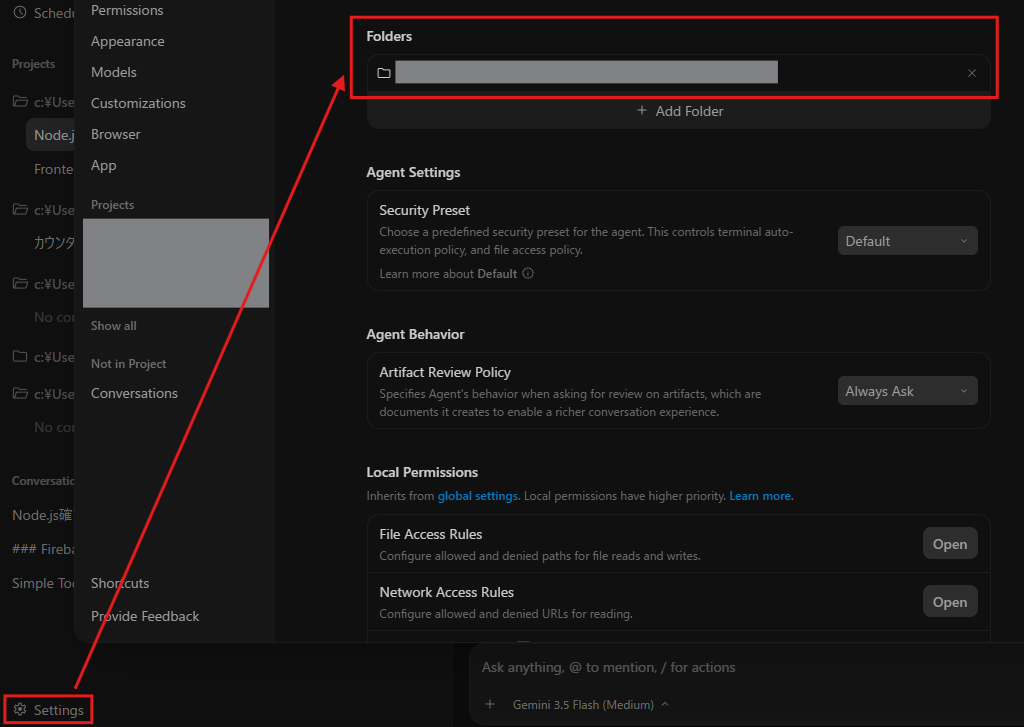1024x727 pixels.
Task: Open the Node.js確 conversation entry
Action: [x=42, y=515]
